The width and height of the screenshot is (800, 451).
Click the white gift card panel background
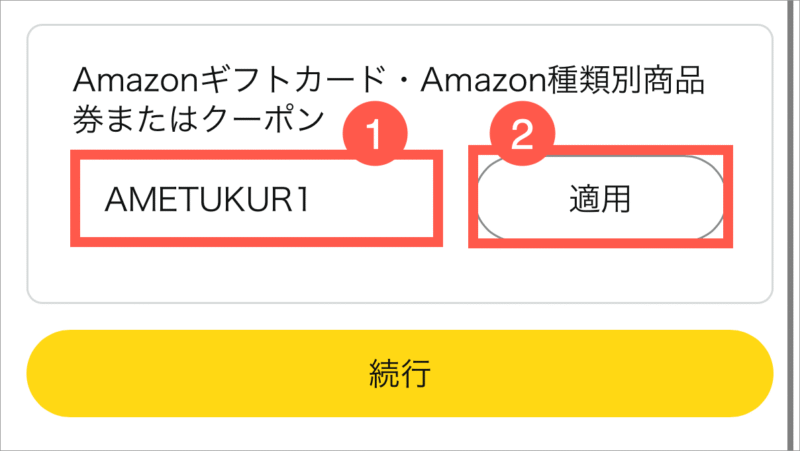[x=399, y=275]
